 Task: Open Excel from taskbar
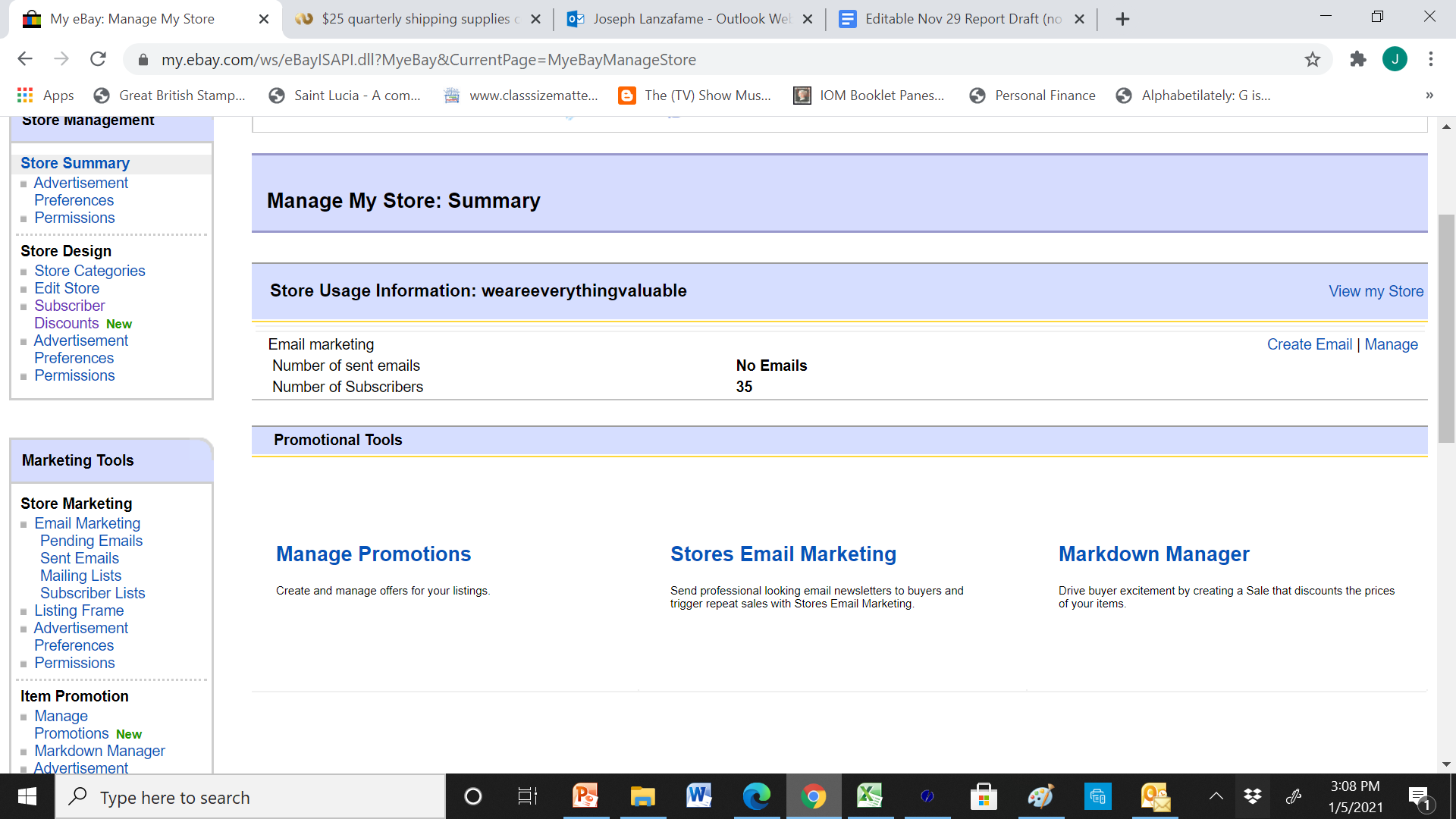870,796
